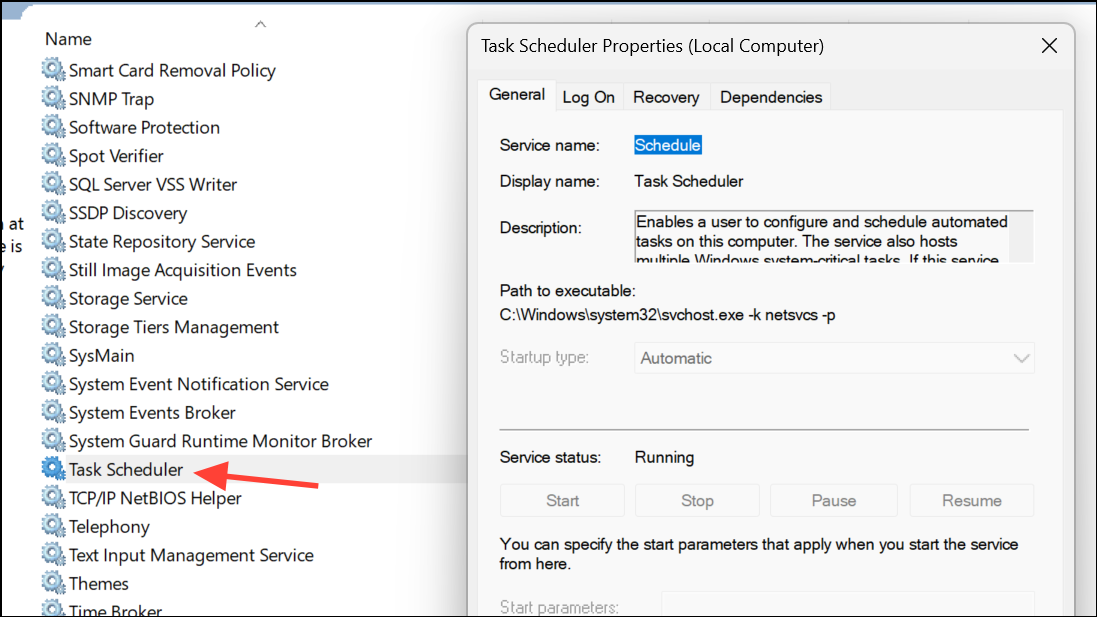Click the Telephony service icon
Screen dimensions: 1097x617
click(53, 526)
